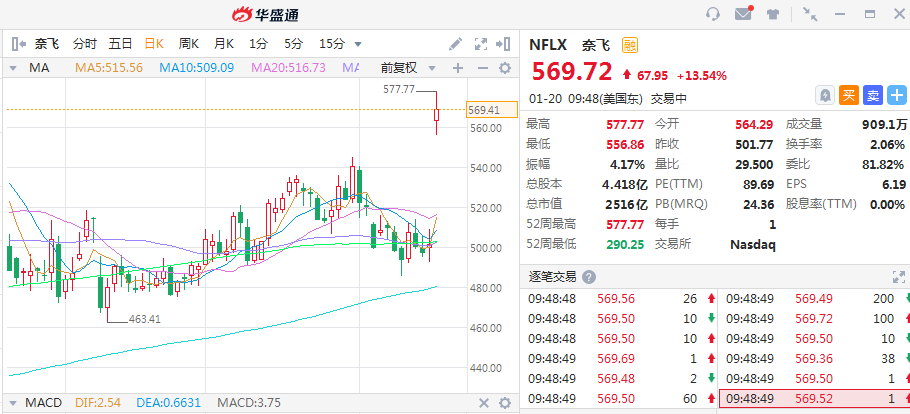
Task: Open the skin theme shirt icon
Action: point(772,14)
